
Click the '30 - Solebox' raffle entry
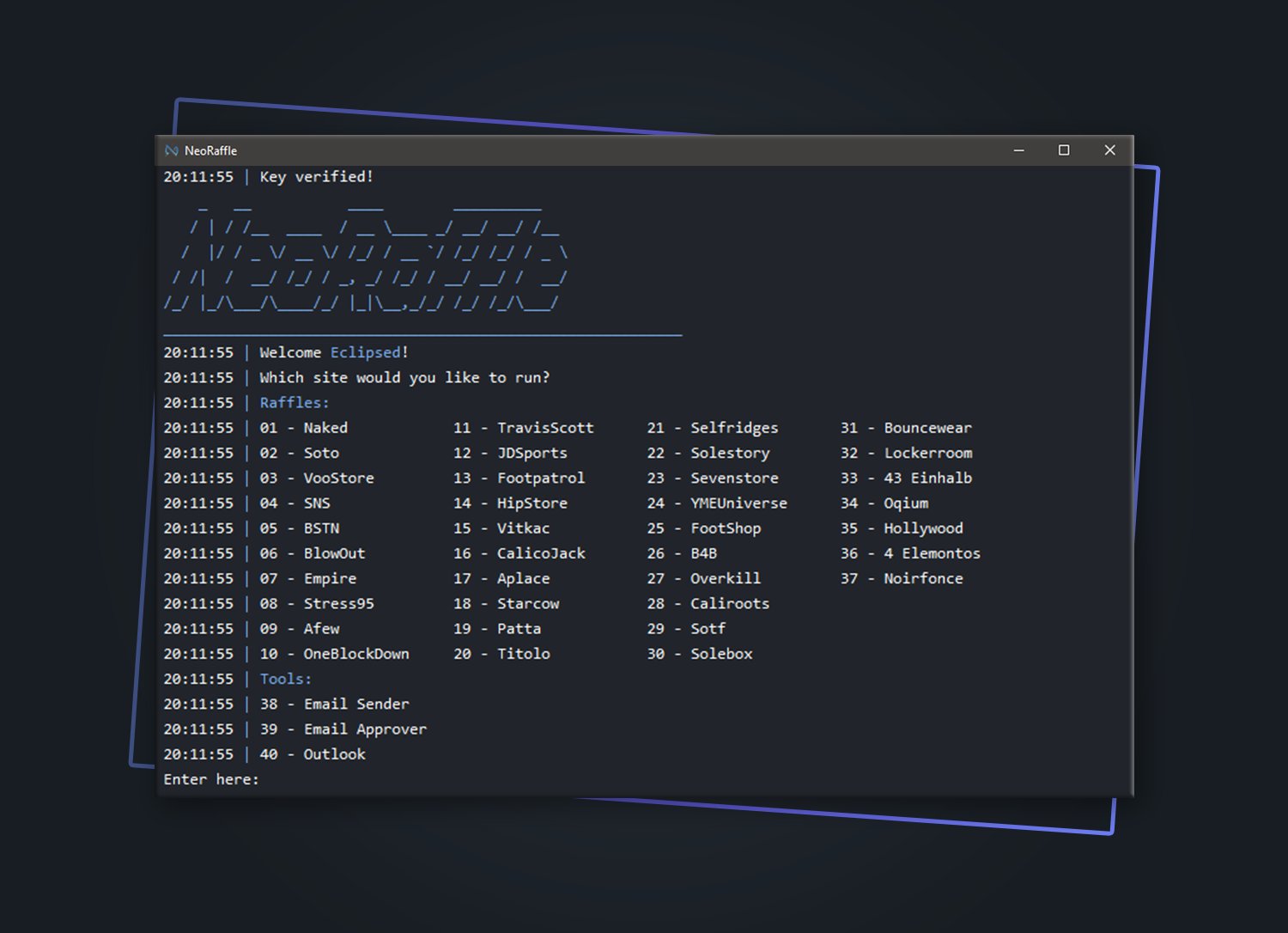pos(700,654)
